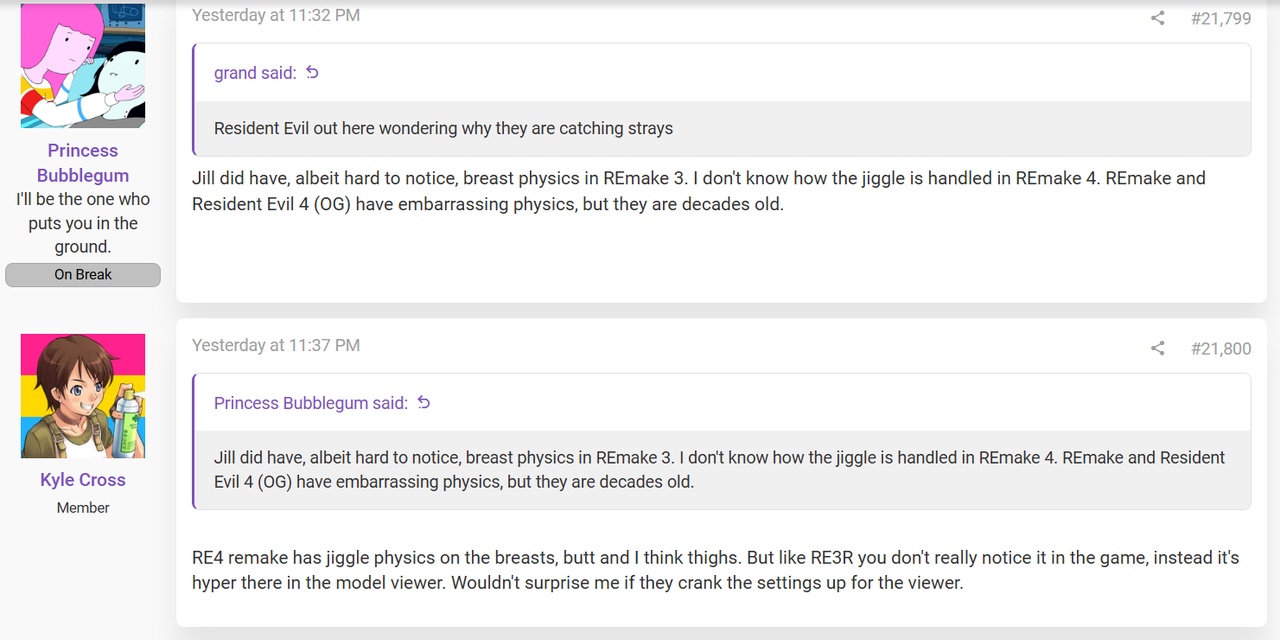Open post number #21,799 permalink

1221,18
